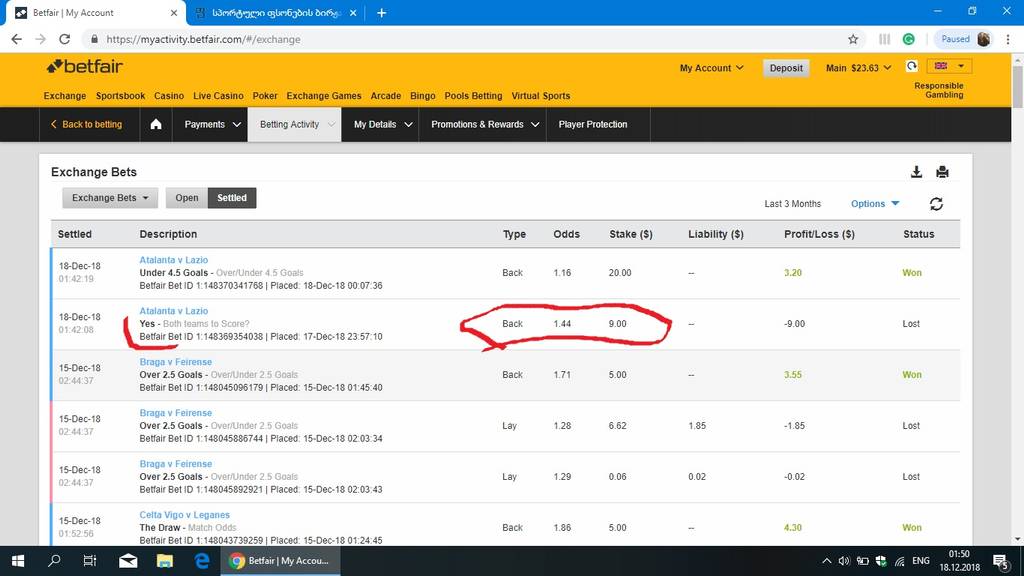Click the browser address bar
The image size is (1024, 576).
pos(473,39)
